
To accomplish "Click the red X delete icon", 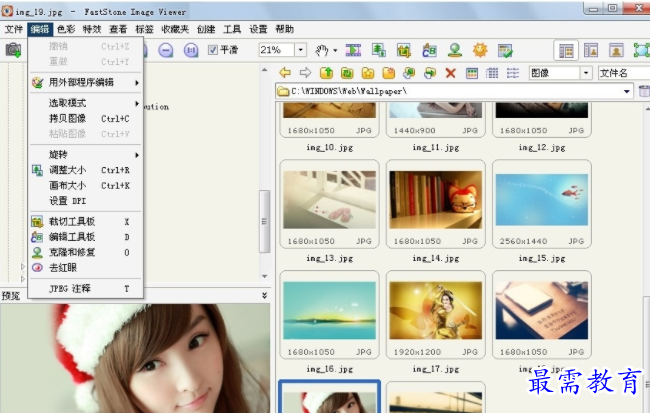I will (x=451, y=73).
